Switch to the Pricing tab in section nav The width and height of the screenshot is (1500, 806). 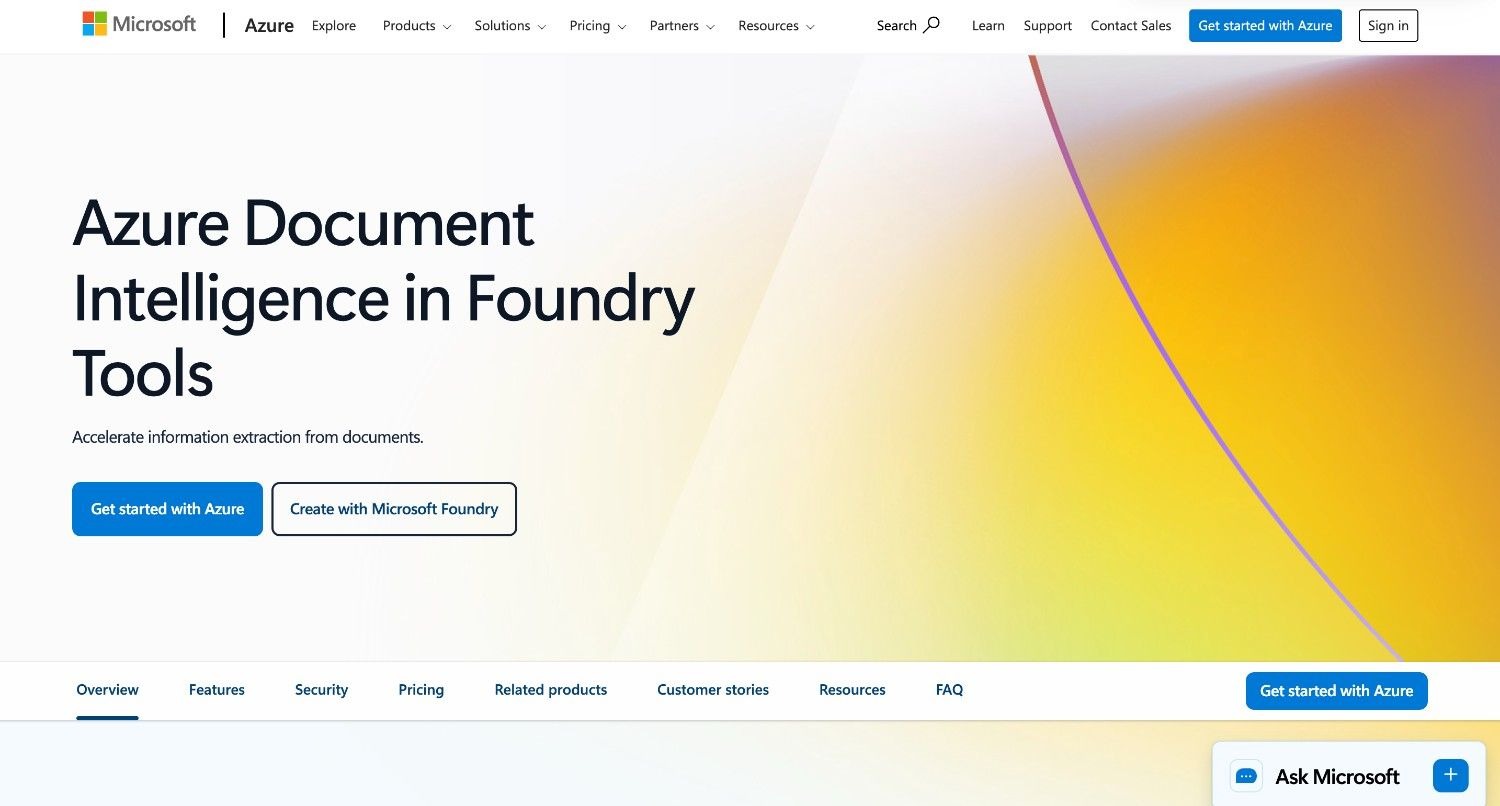point(421,690)
